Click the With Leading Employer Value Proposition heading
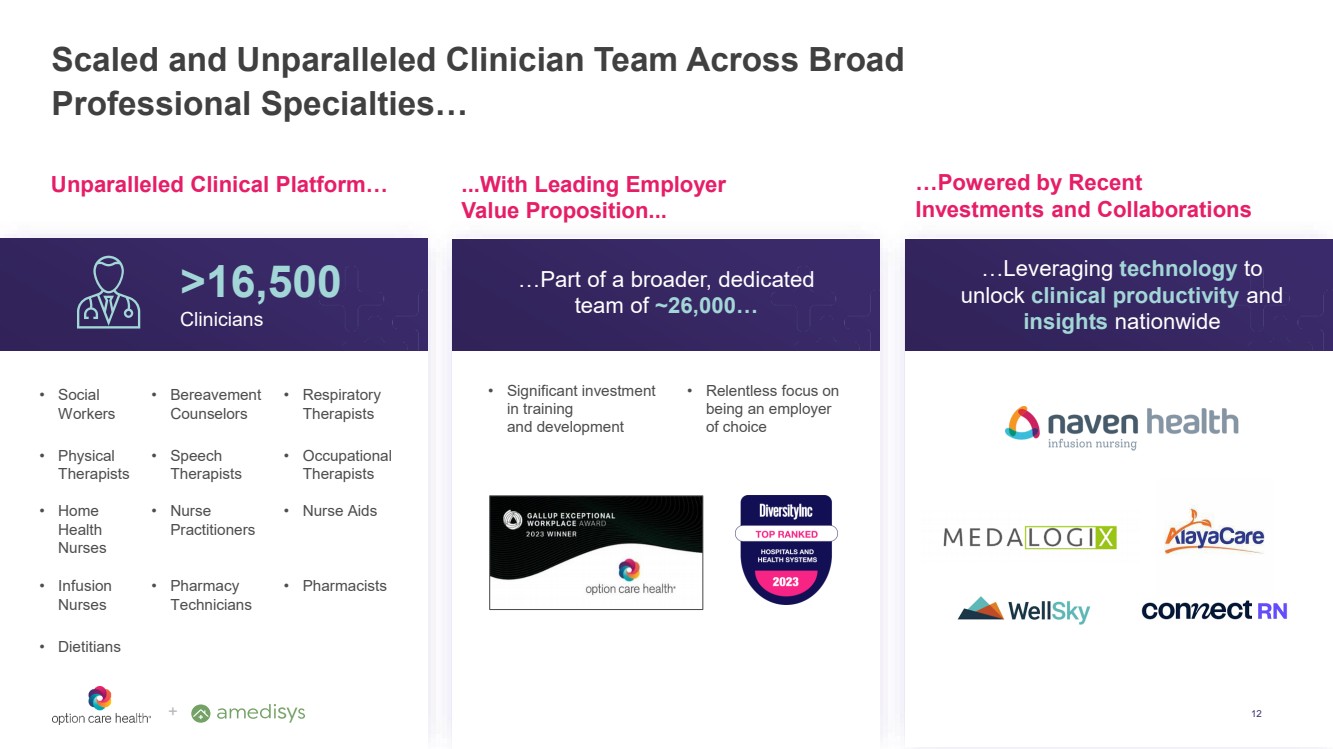Screen dimensions: 1333x749 (593, 197)
